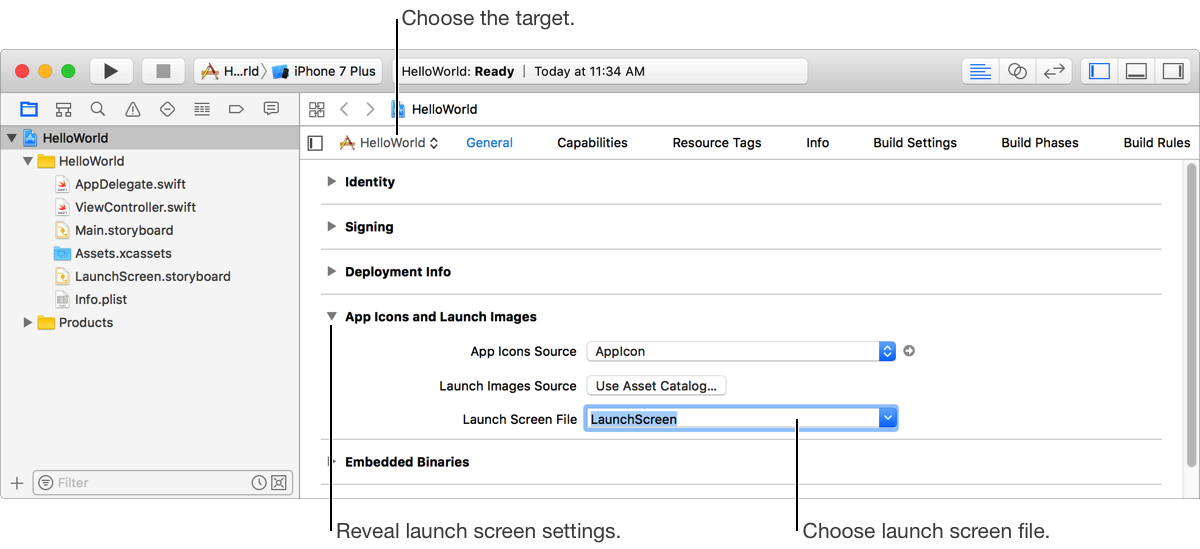Toggle the left Navigator panel visibility
The height and width of the screenshot is (549, 1200).
pos(1100,71)
